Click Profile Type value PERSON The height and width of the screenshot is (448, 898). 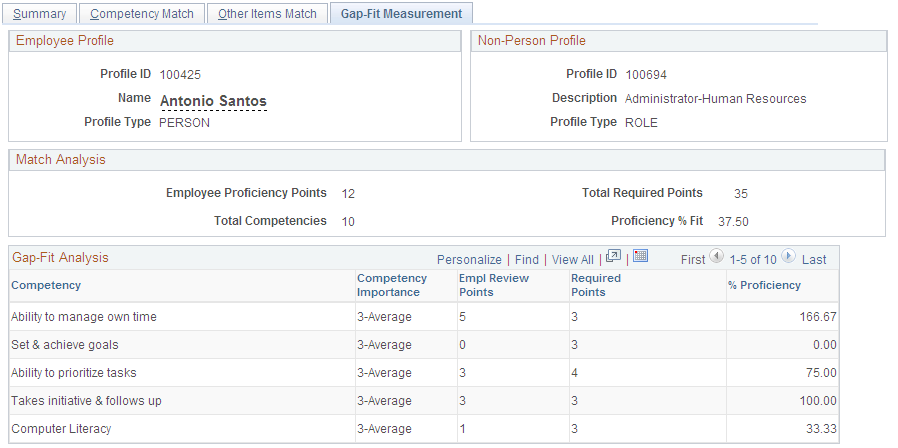click(x=184, y=123)
